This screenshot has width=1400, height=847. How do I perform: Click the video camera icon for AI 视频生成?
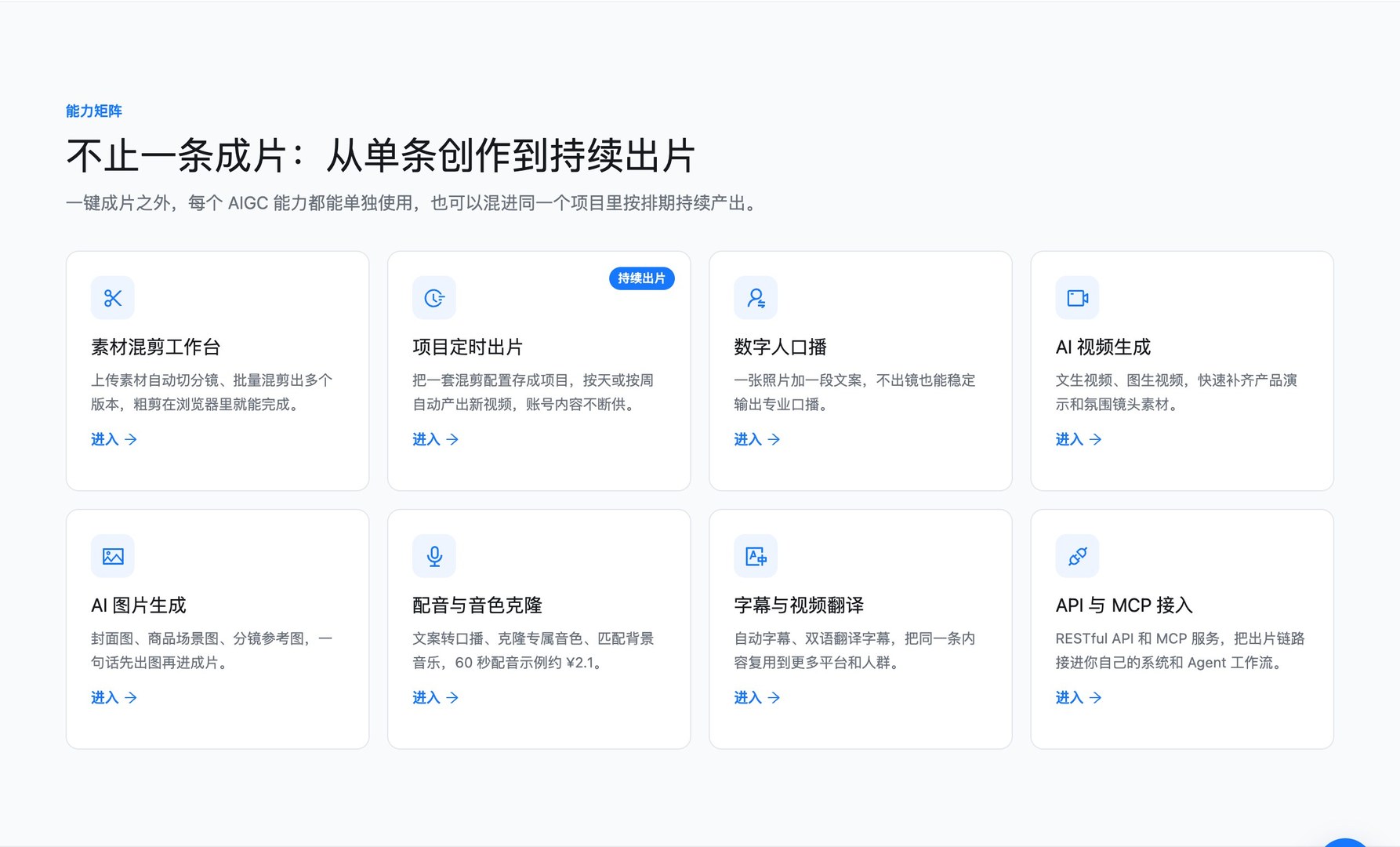1077,298
